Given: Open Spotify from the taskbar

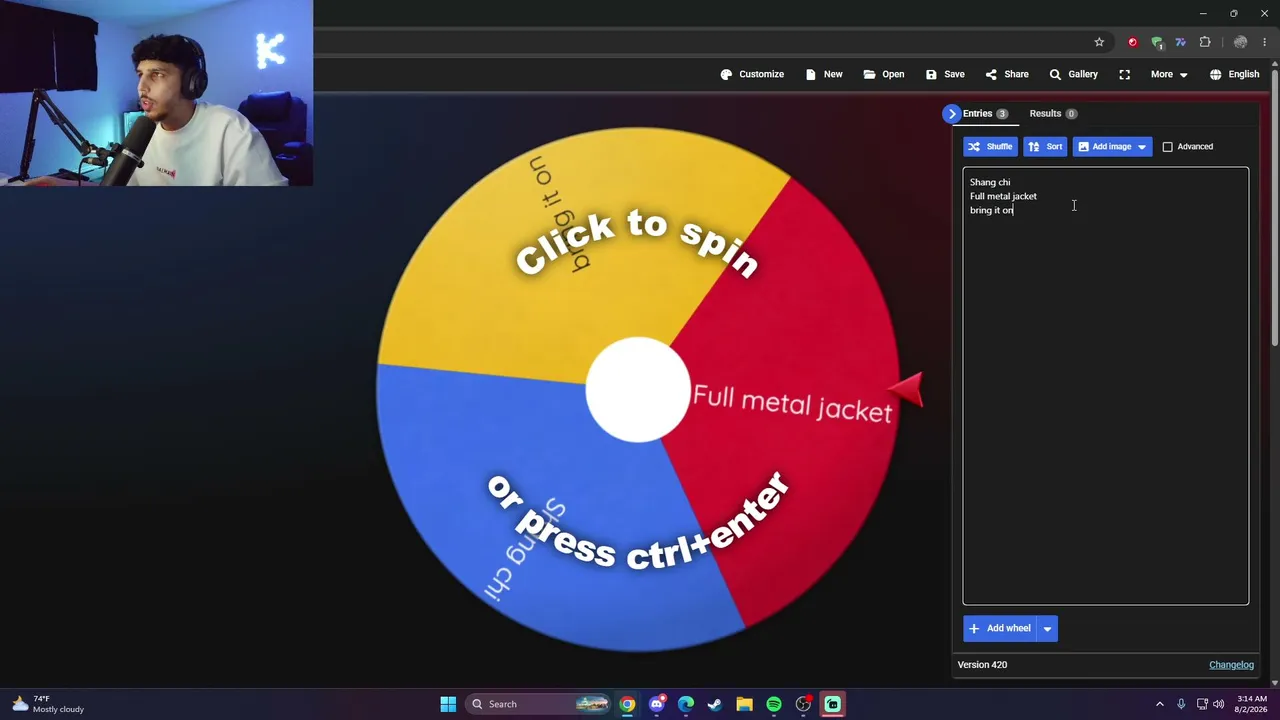Looking at the screenshot, I should coord(774,704).
